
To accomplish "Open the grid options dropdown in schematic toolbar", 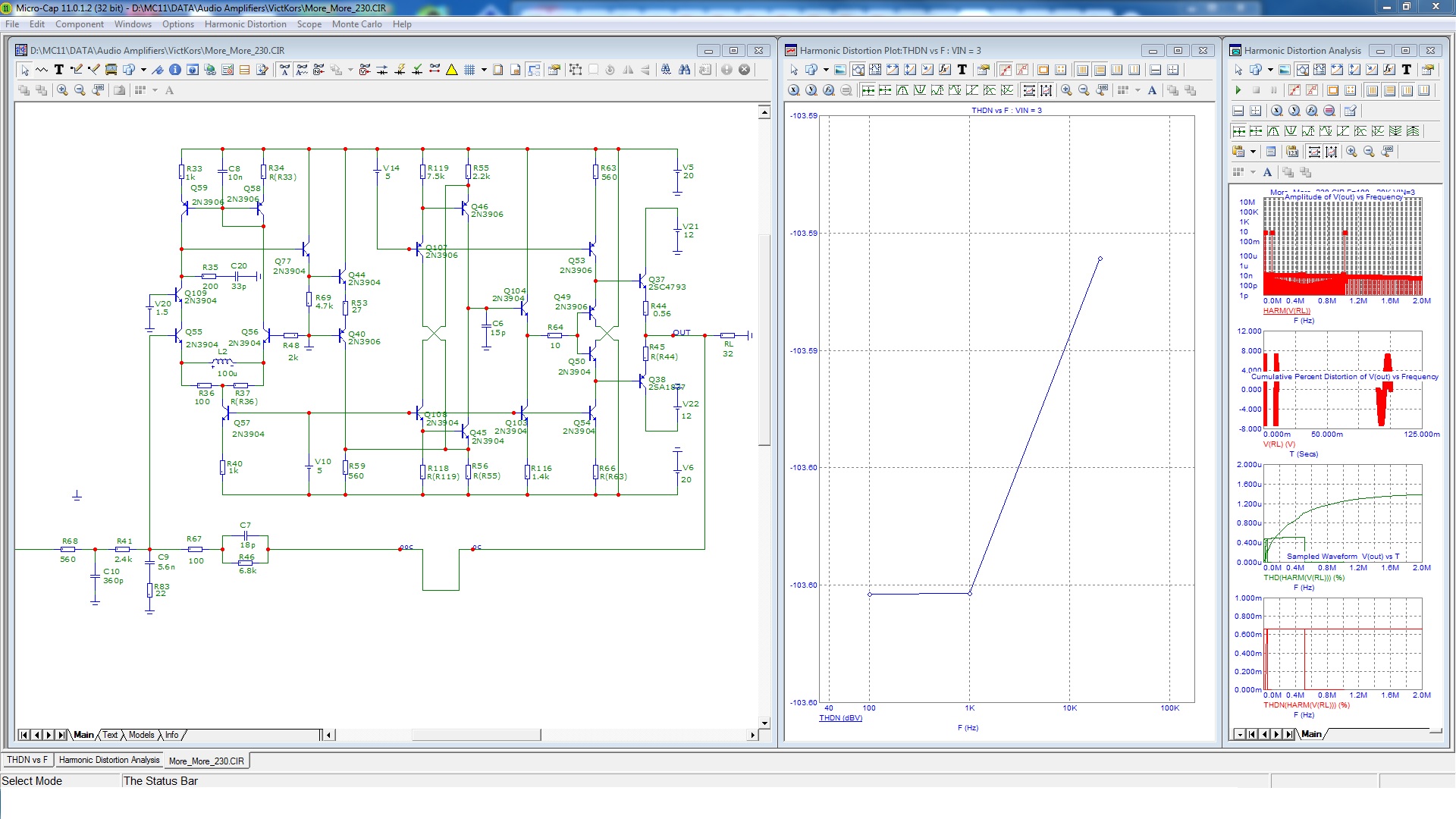I will pos(484,70).
